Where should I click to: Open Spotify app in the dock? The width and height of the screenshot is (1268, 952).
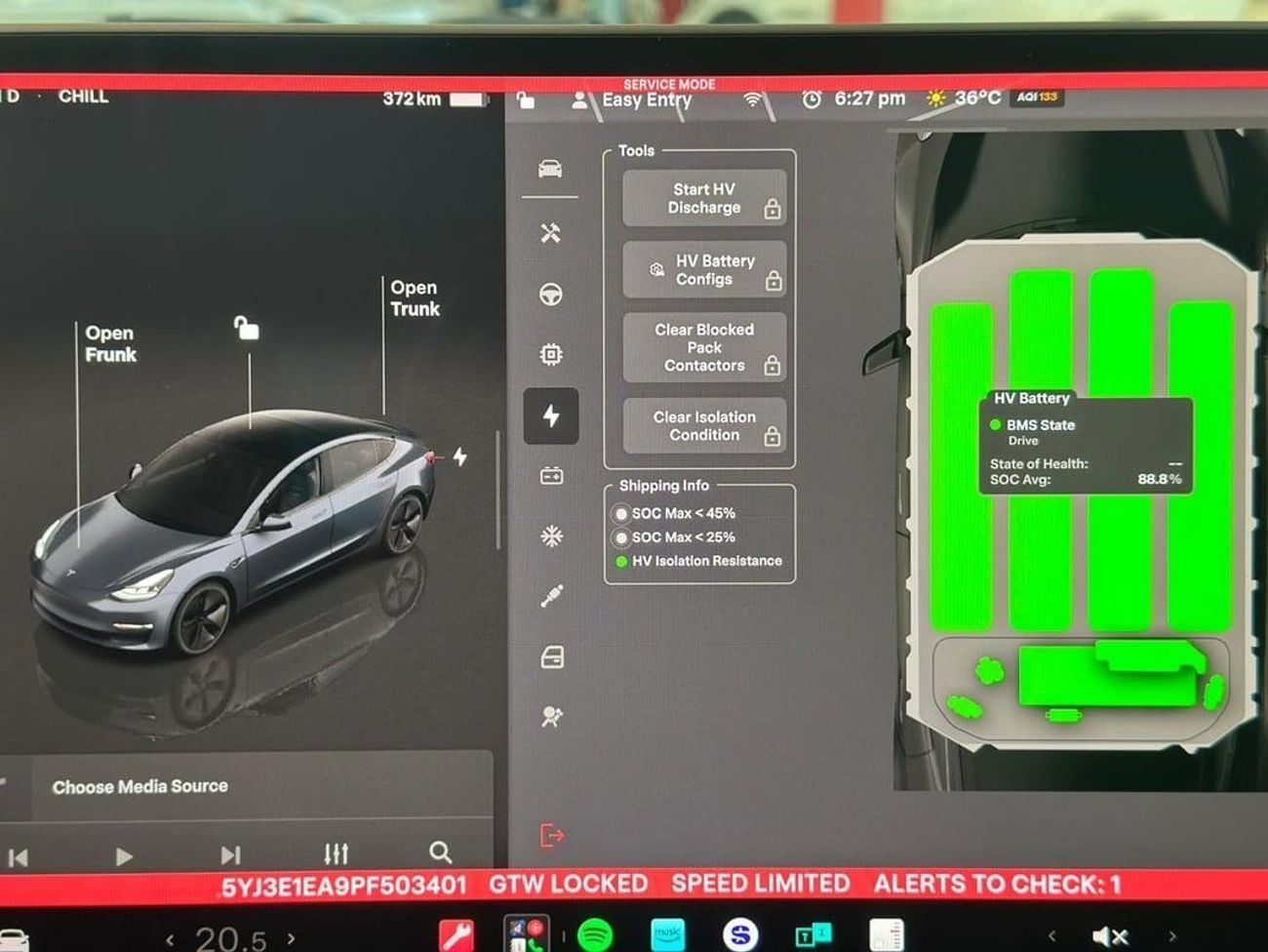pyautogui.click(x=594, y=935)
